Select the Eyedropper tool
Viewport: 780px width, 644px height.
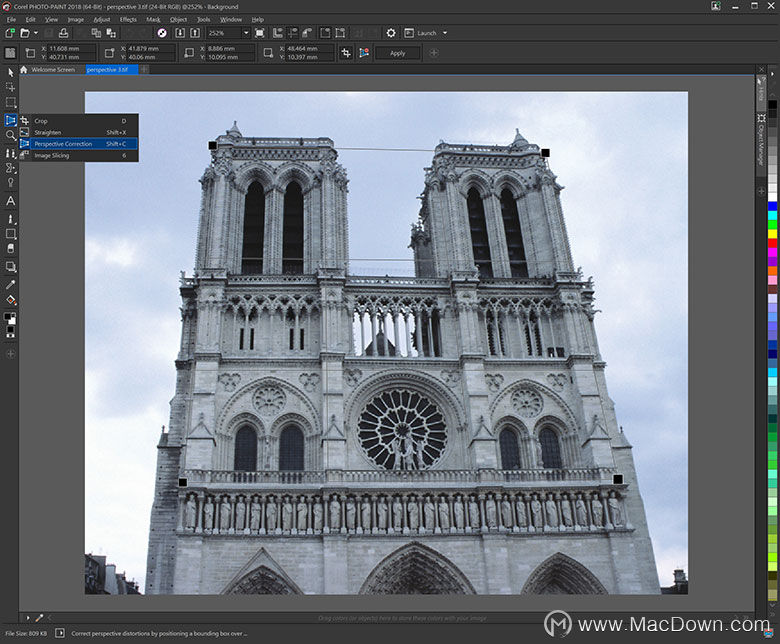click(10, 284)
